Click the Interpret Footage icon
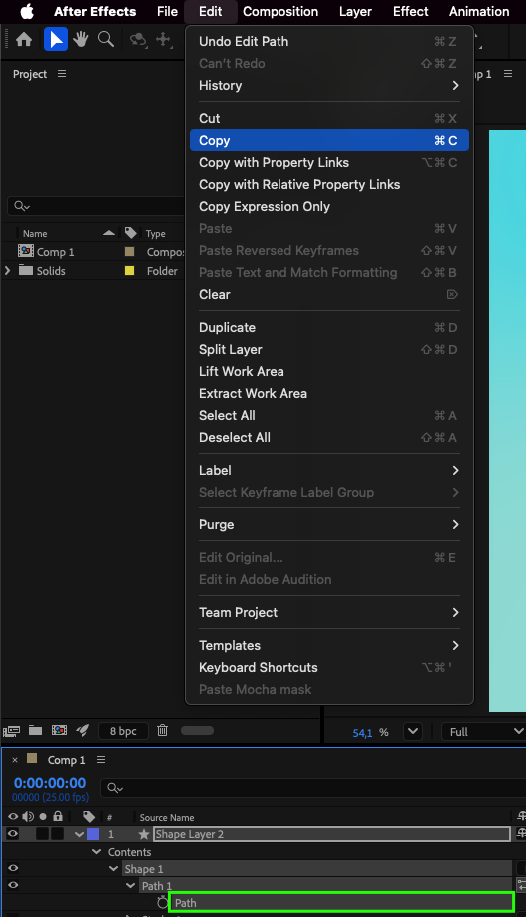Image resolution: width=526 pixels, height=917 pixels. 12,730
